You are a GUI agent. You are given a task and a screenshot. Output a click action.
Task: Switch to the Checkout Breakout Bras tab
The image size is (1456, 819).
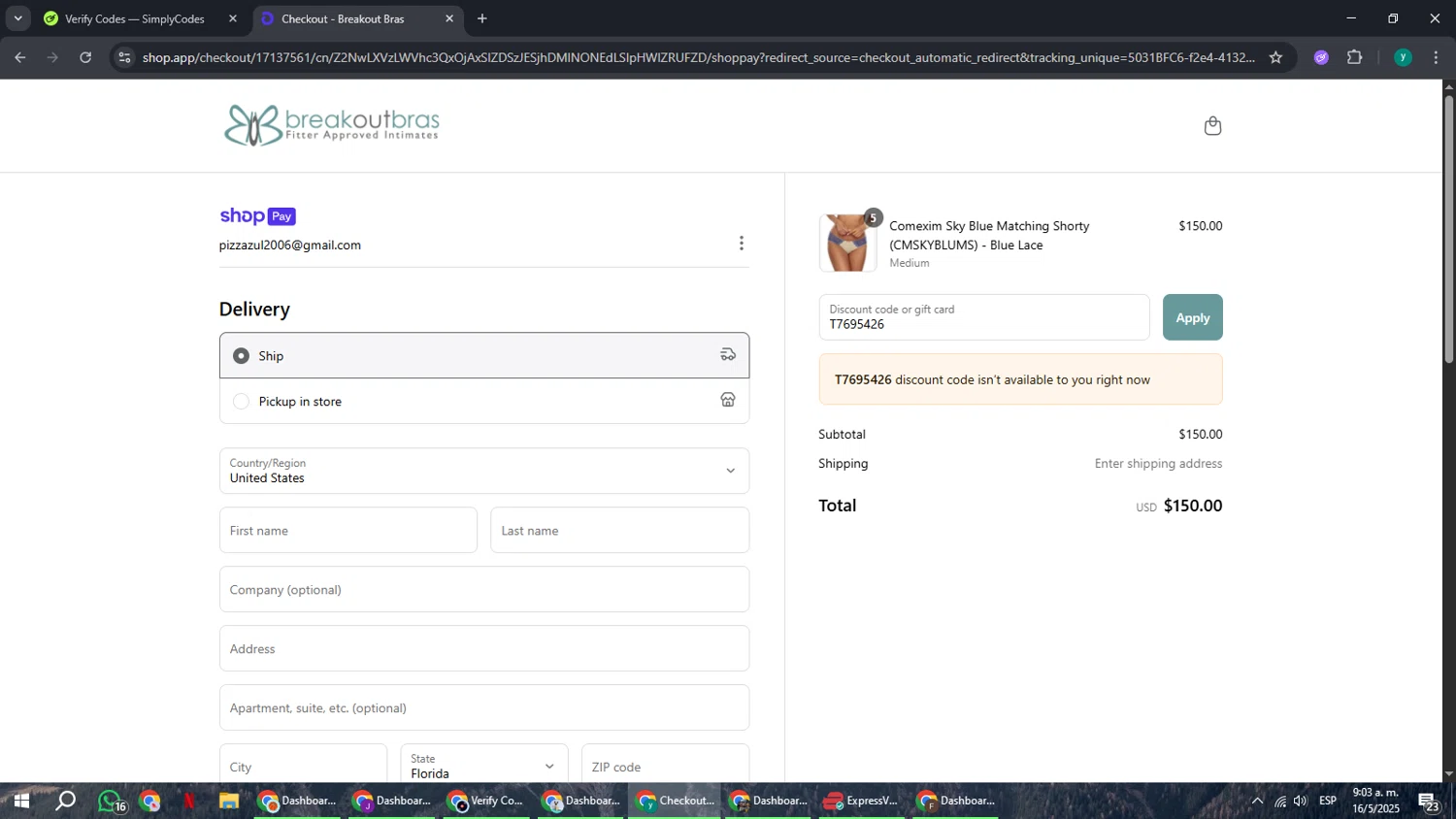coord(357,18)
